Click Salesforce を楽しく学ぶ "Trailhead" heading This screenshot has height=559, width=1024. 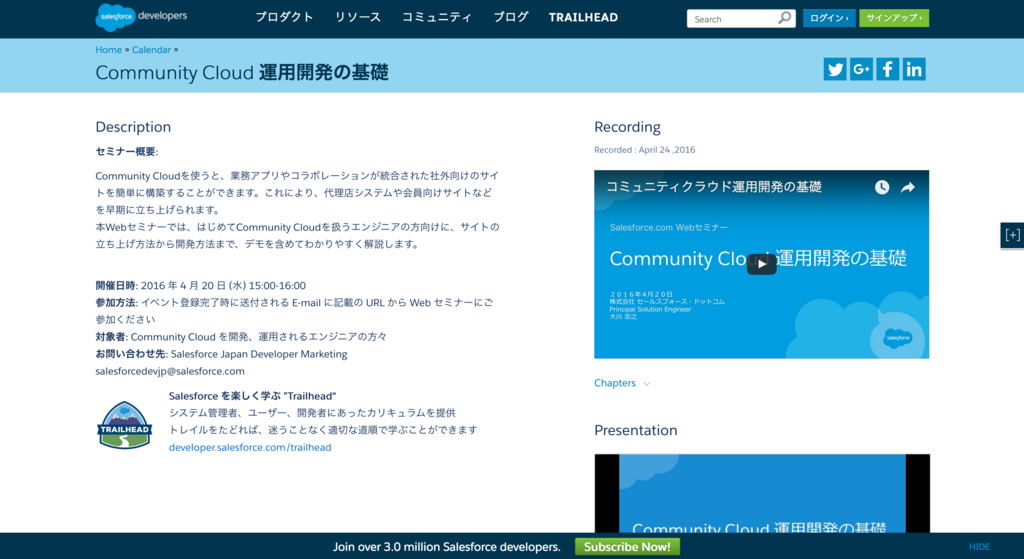252,396
